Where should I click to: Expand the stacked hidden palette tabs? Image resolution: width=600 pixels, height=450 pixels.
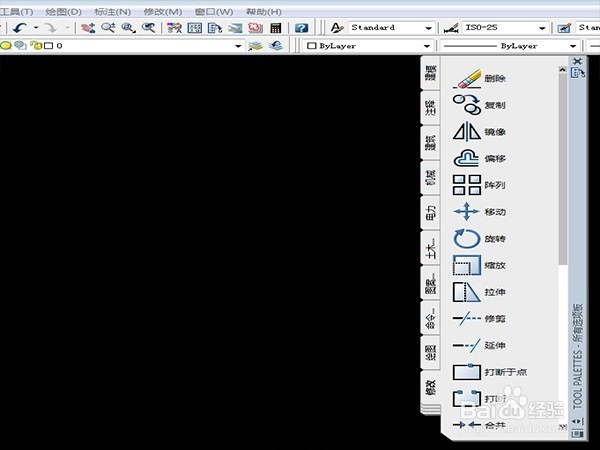[431, 409]
